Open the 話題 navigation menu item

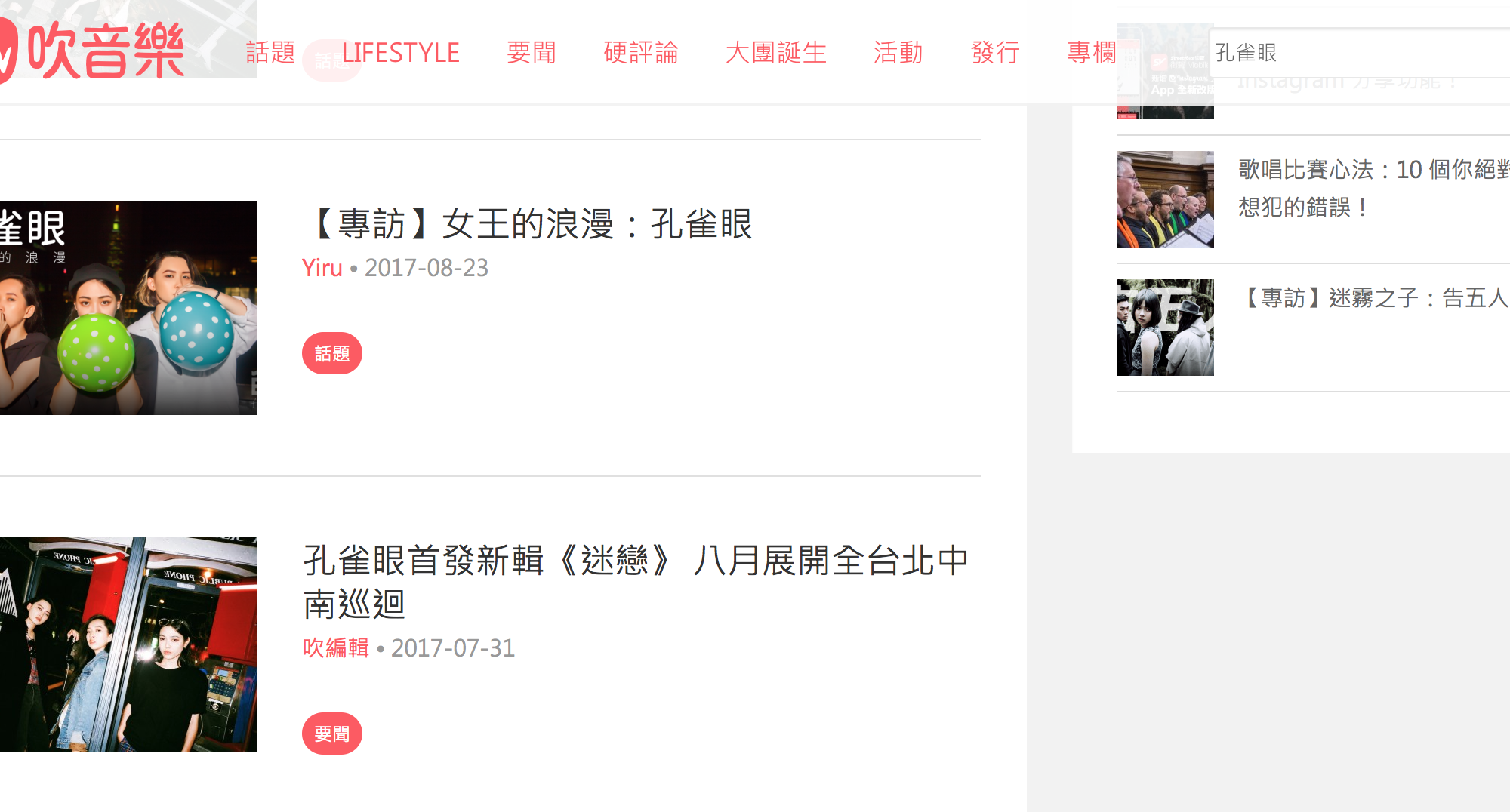point(270,52)
